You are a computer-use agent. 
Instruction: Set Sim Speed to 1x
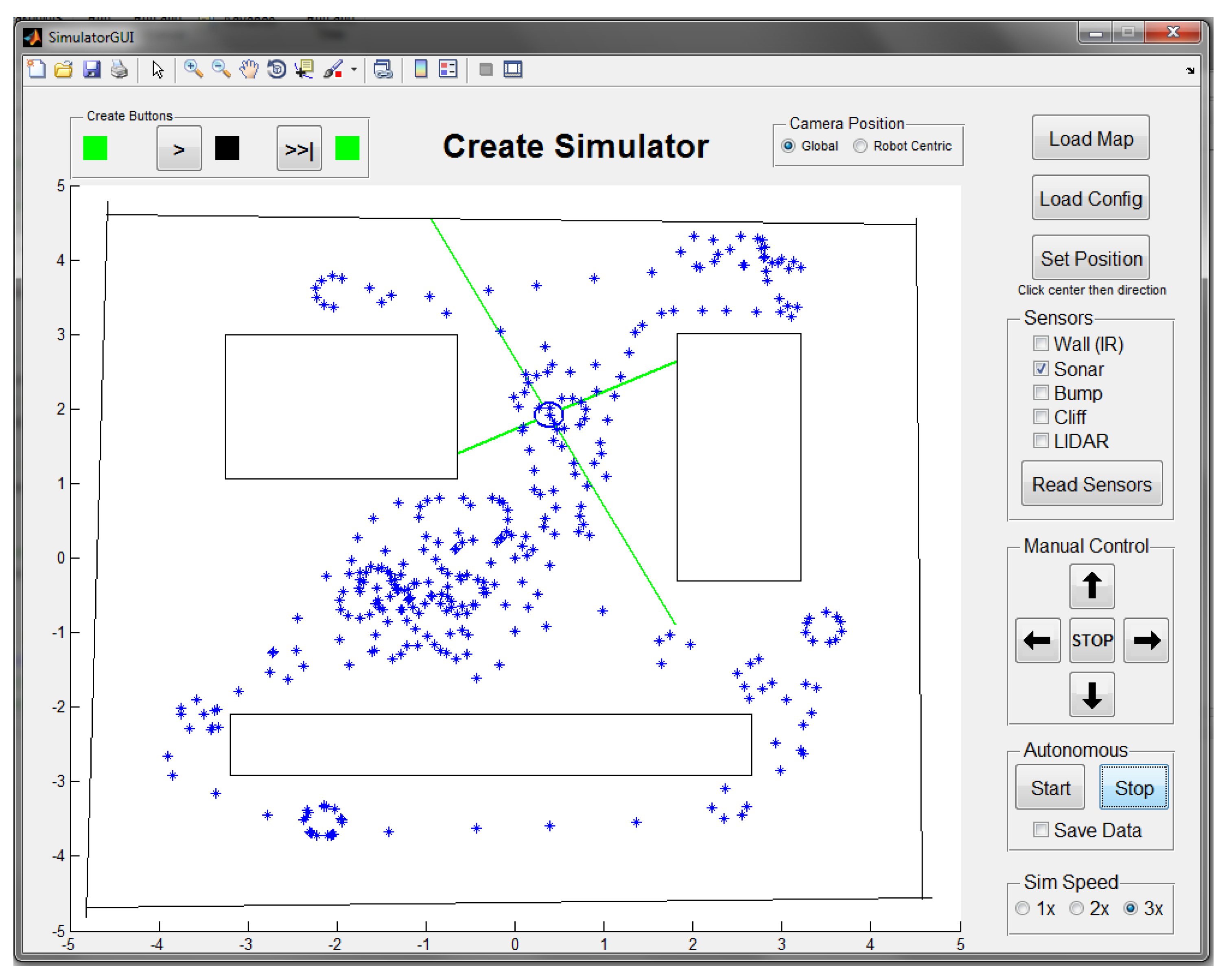coord(1022,908)
